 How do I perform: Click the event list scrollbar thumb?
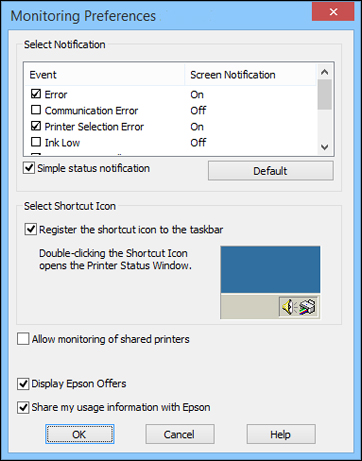coord(325,95)
